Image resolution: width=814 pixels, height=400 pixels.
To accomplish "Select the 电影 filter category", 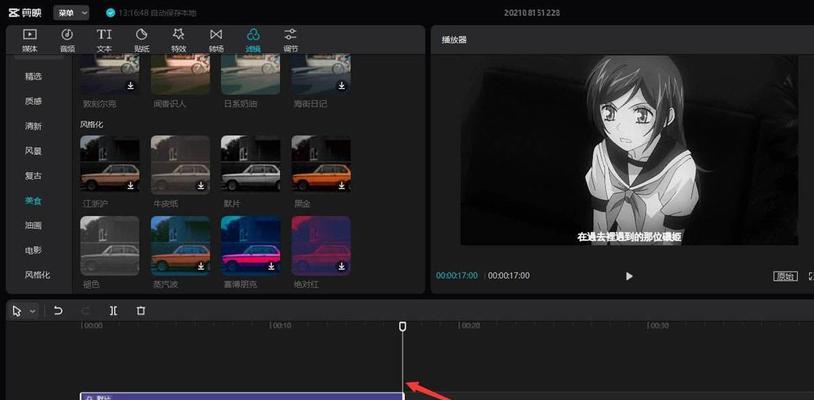I will (33, 250).
